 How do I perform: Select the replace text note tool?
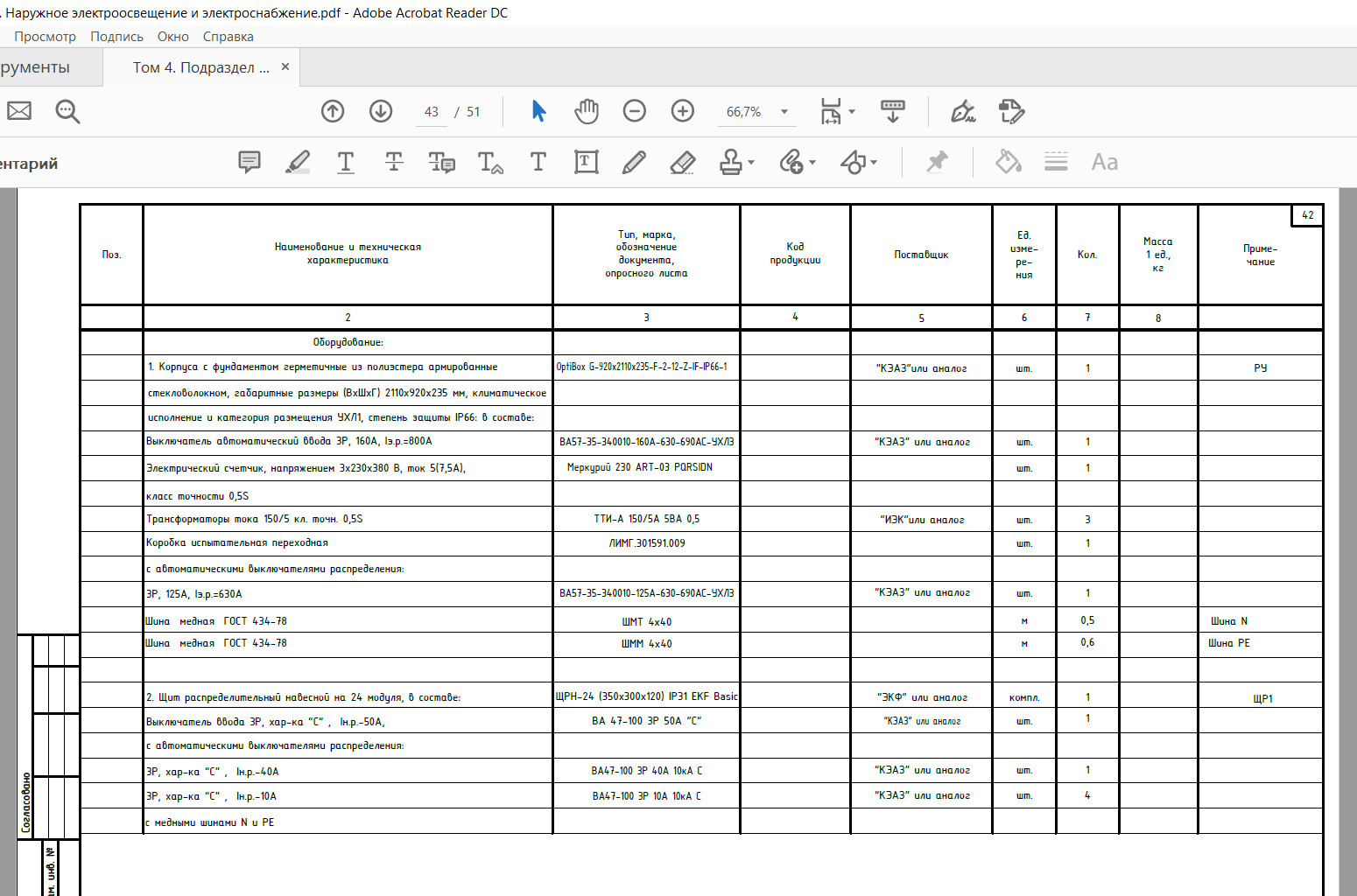coord(442,162)
